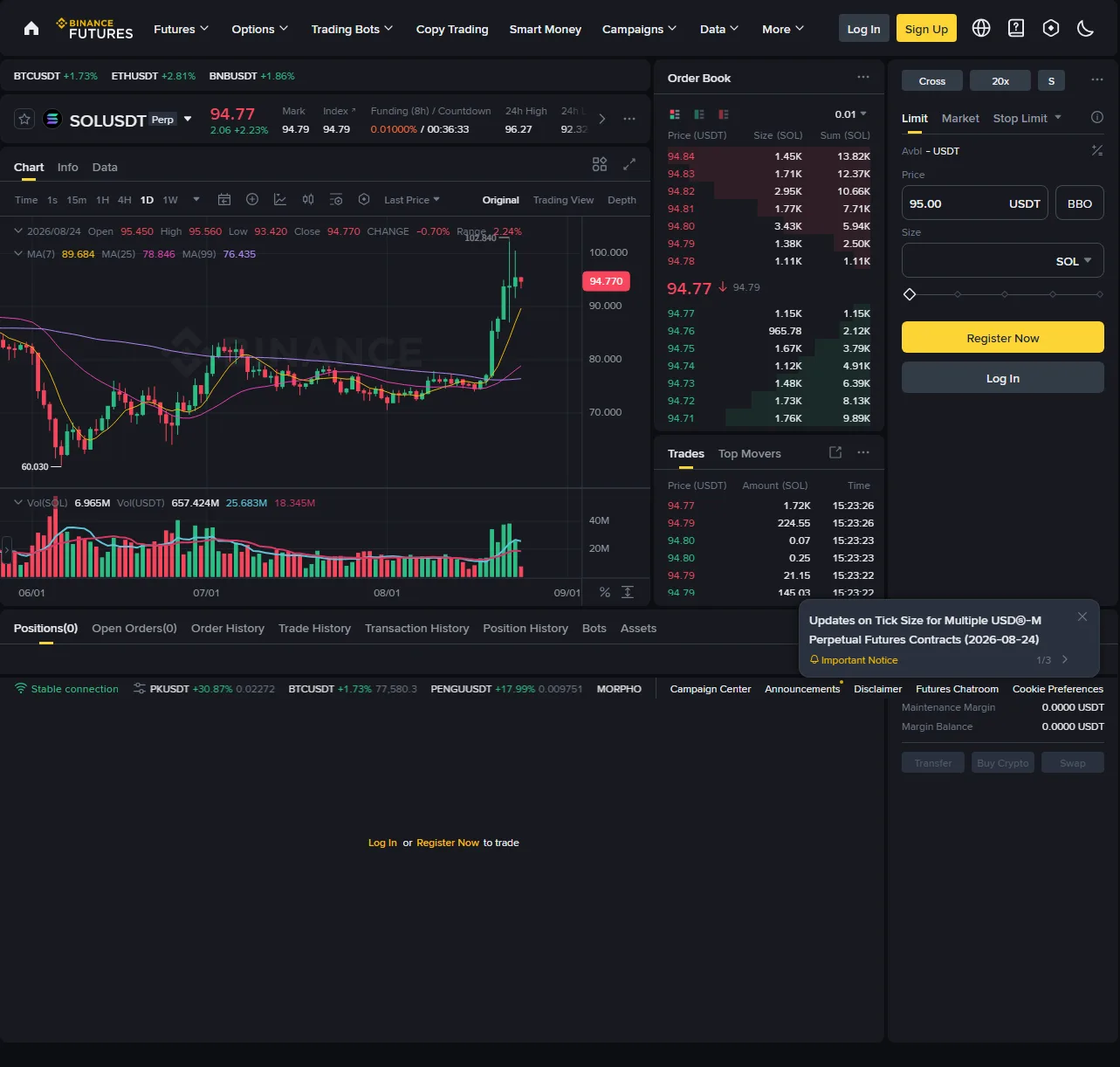Select the 4H time interval

[x=125, y=200]
